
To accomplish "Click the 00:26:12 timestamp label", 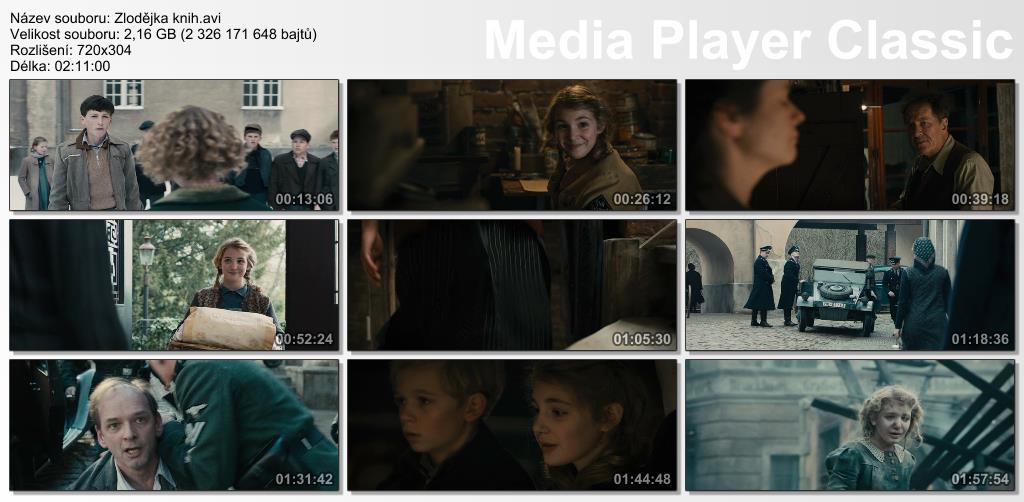I will coord(642,199).
